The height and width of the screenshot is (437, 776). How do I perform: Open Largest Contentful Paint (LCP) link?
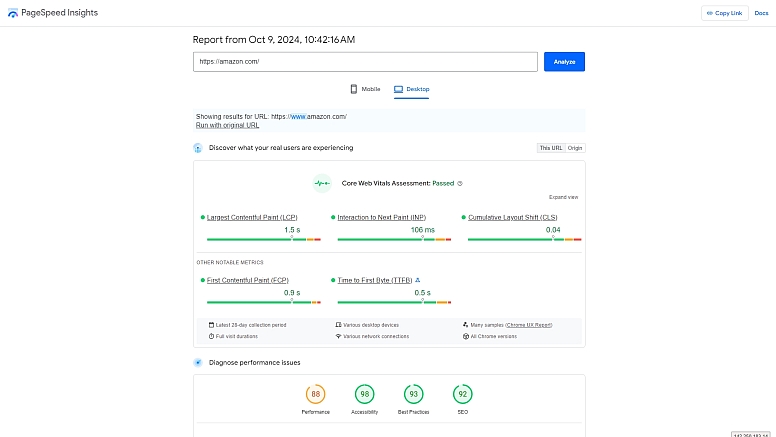[x=252, y=217]
